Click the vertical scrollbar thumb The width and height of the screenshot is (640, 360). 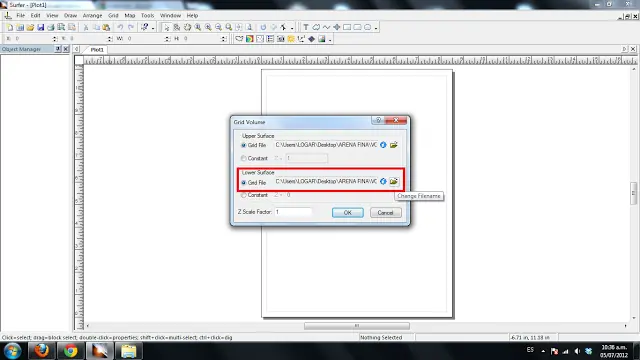633,193
